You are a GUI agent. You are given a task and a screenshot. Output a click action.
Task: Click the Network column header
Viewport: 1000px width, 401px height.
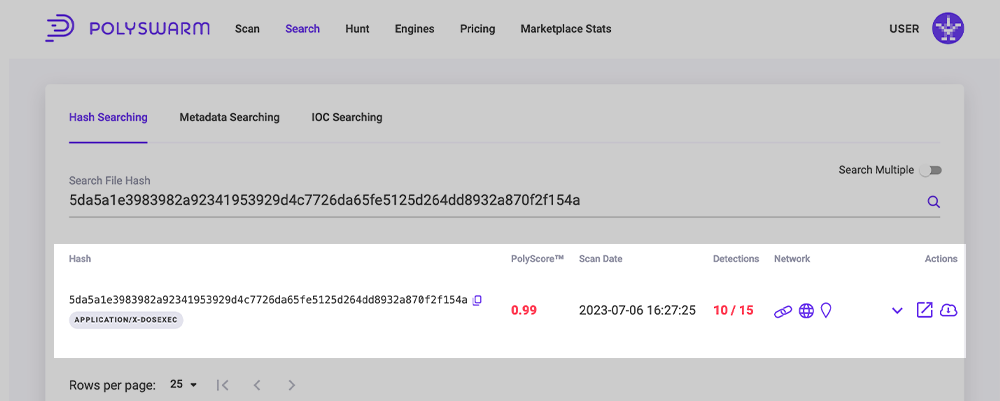(792, 259)
